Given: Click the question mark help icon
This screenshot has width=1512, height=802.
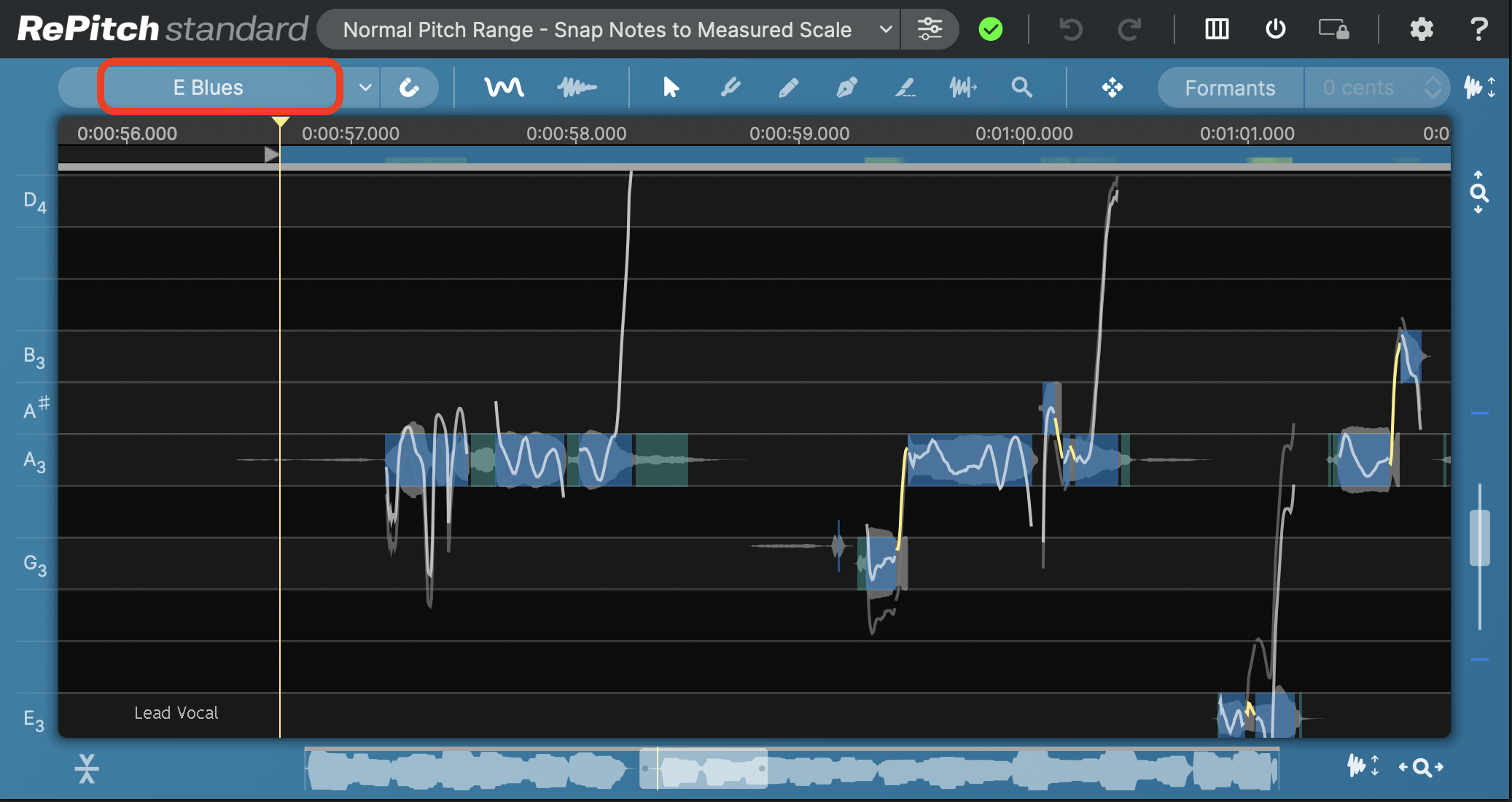Looking at the screenshot, I should click(x=1478, y=29).
